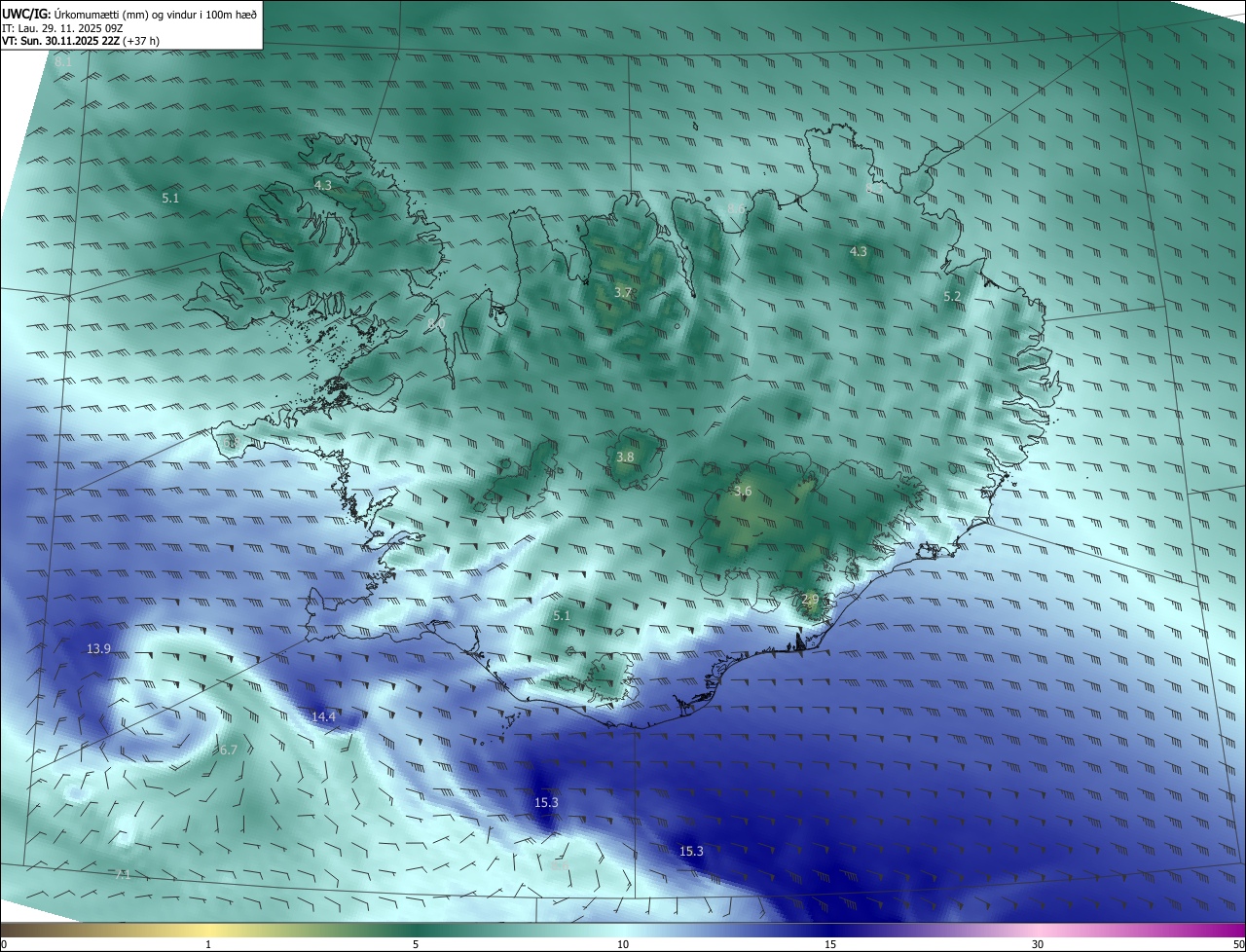Select the 4.3 value in northeast Iceland
Viewport: 1246px width, 952px height.
(x=859, y=251)
